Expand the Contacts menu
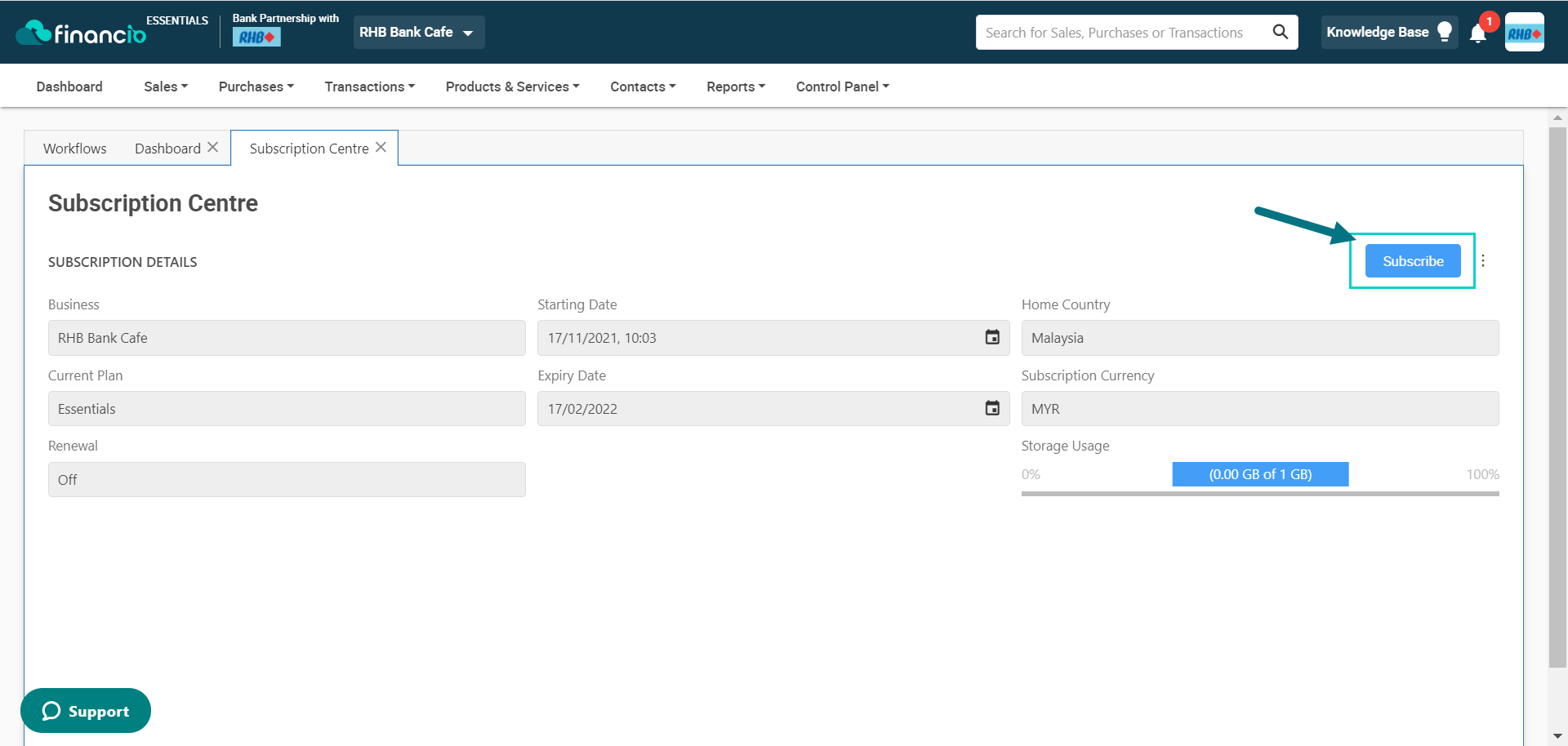The width and height of the screenshot is (1568, 746). (x=644, y=87)
